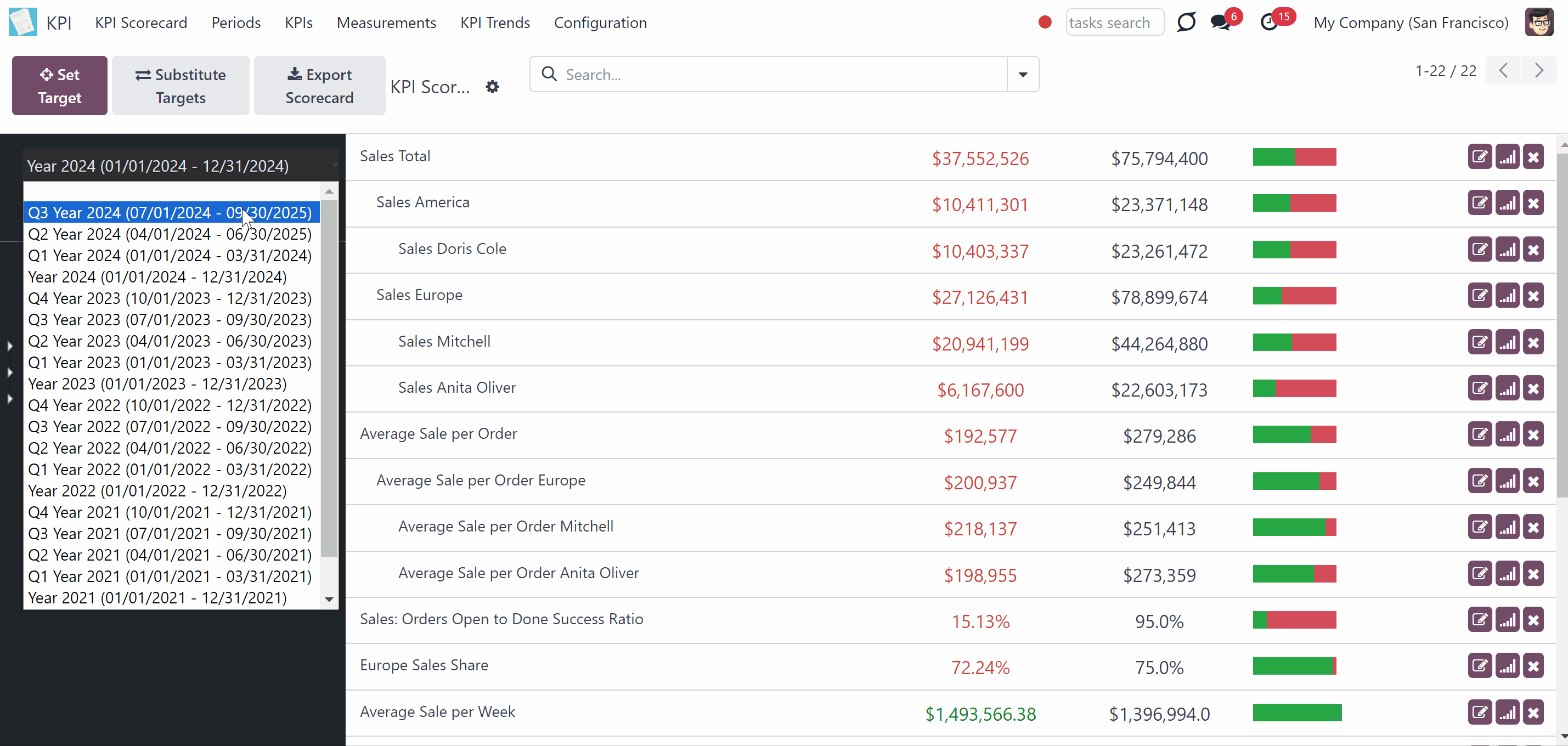
Task: Expand the first collapsed sidebar tree arrow
Action: point(10,346)
